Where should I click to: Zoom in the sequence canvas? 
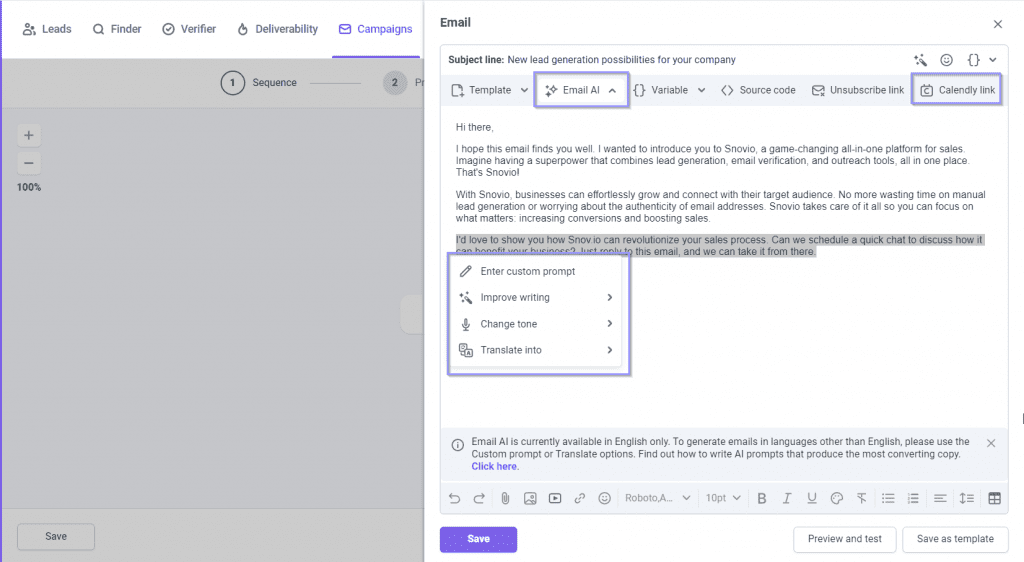29,136
